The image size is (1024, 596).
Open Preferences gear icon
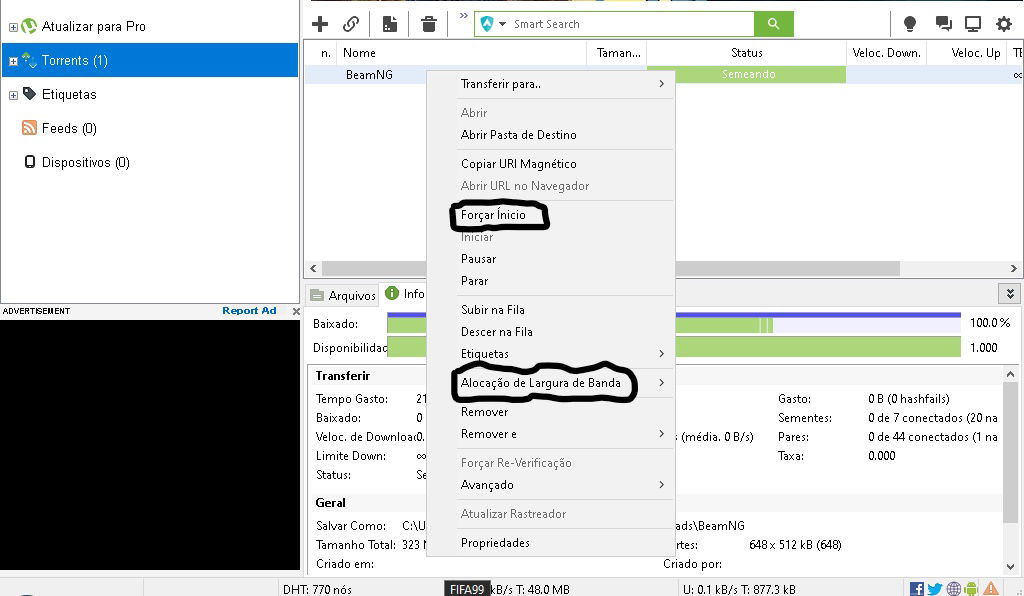(1004, 24)
